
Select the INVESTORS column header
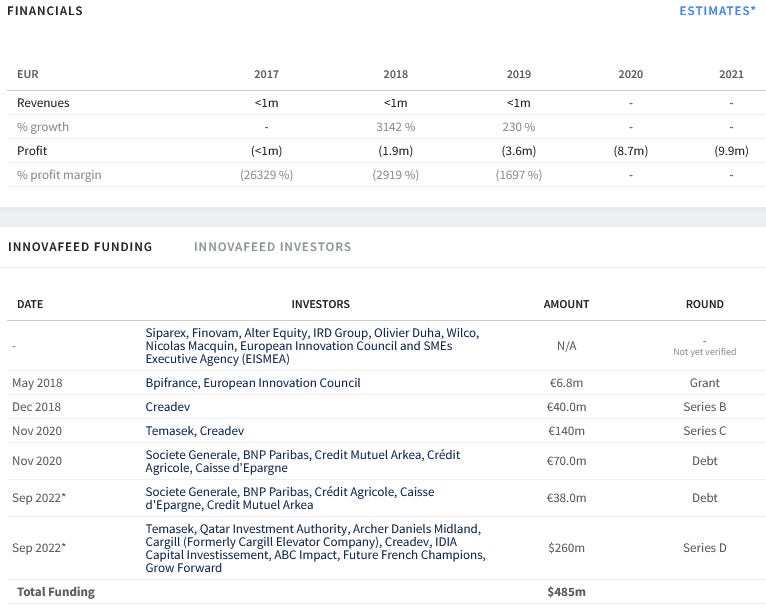320,304
